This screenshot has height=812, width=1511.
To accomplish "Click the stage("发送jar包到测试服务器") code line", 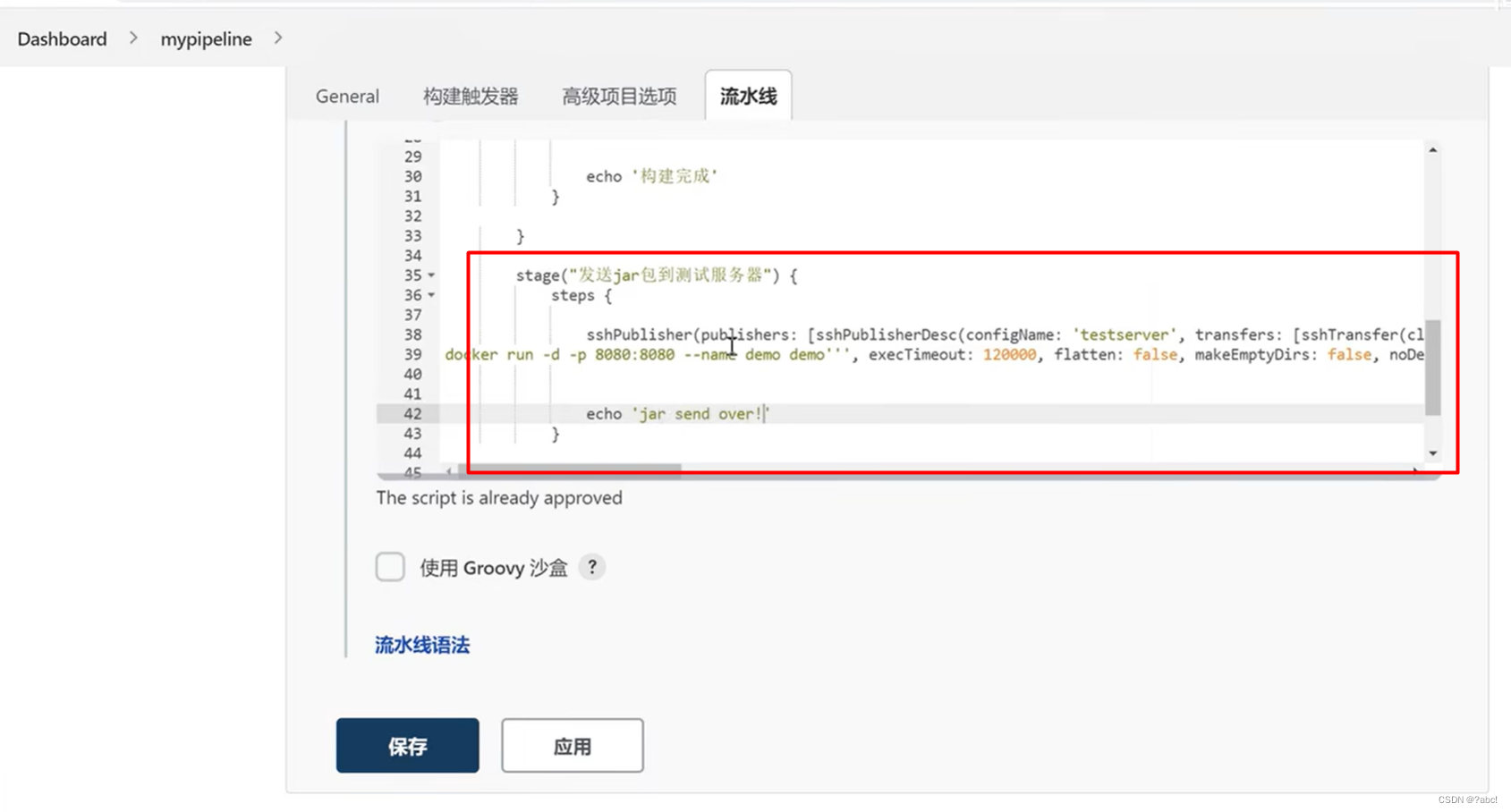I will point(657,275).
